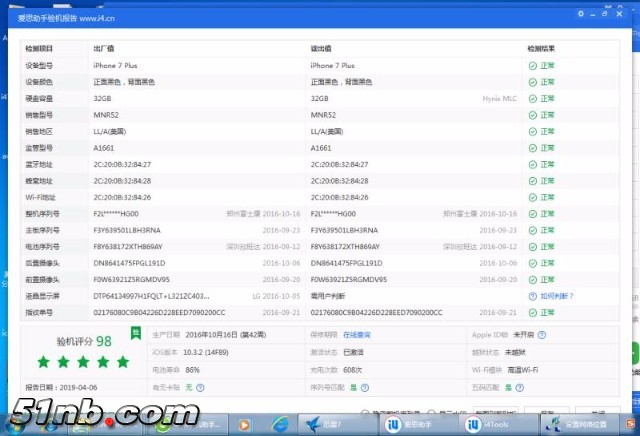This screenshot has width=640, height=436.
Task: Click the 电池寿命 86% value
Action: pyautogui.click(x=193, y=369)
